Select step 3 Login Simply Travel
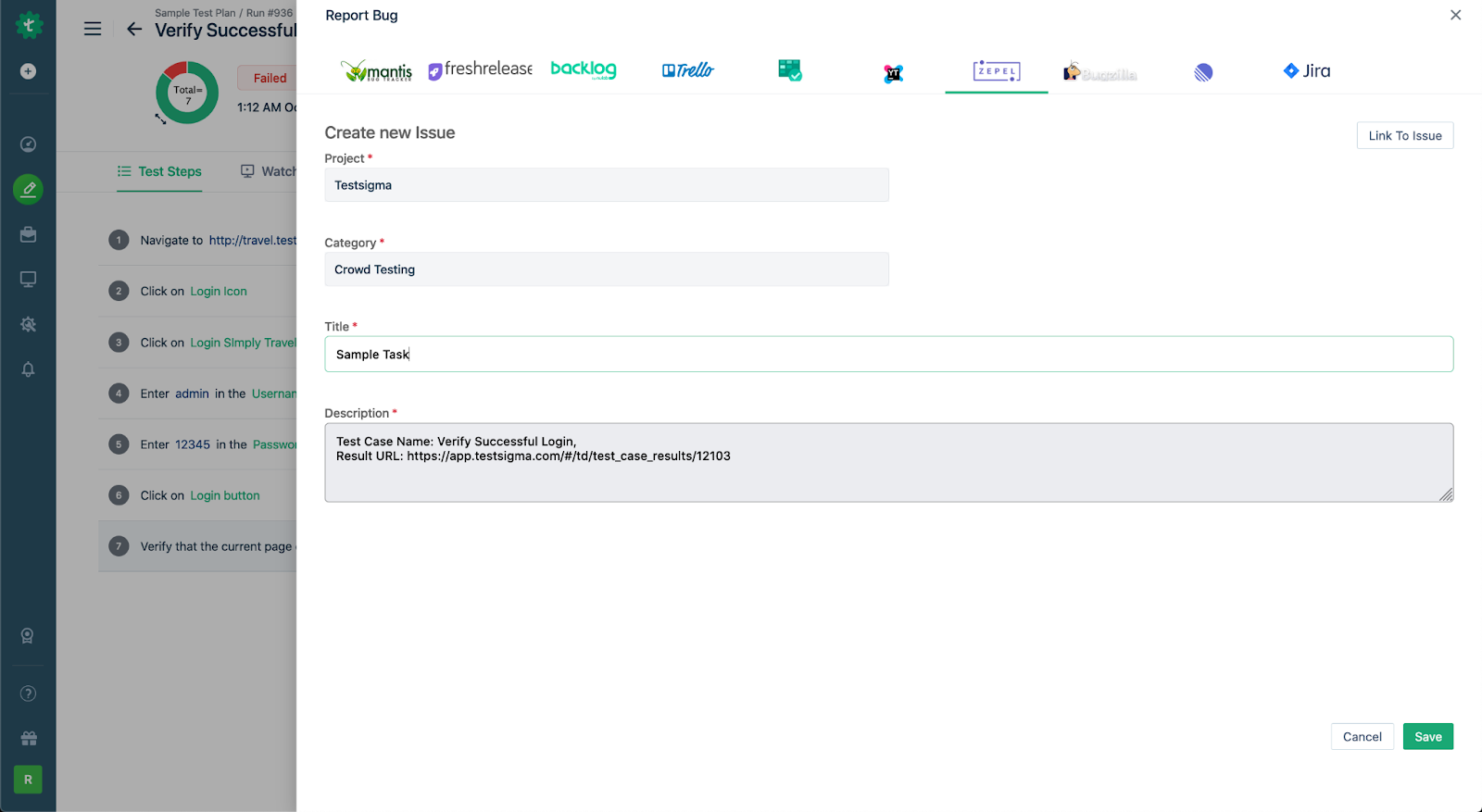This screenshot has height=812, width=1482. 197,343
